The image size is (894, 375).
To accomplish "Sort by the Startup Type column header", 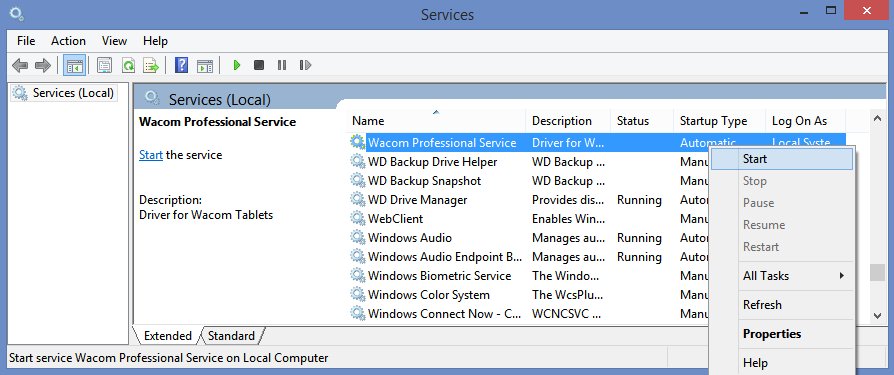I will [x=719, y=121].
